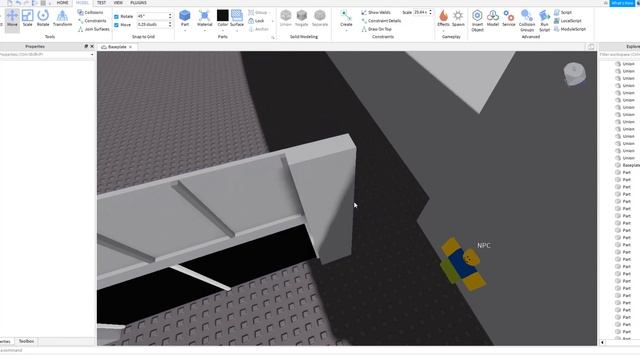
Task: Close the Properties panel
Action: click(x=92, y=47)
